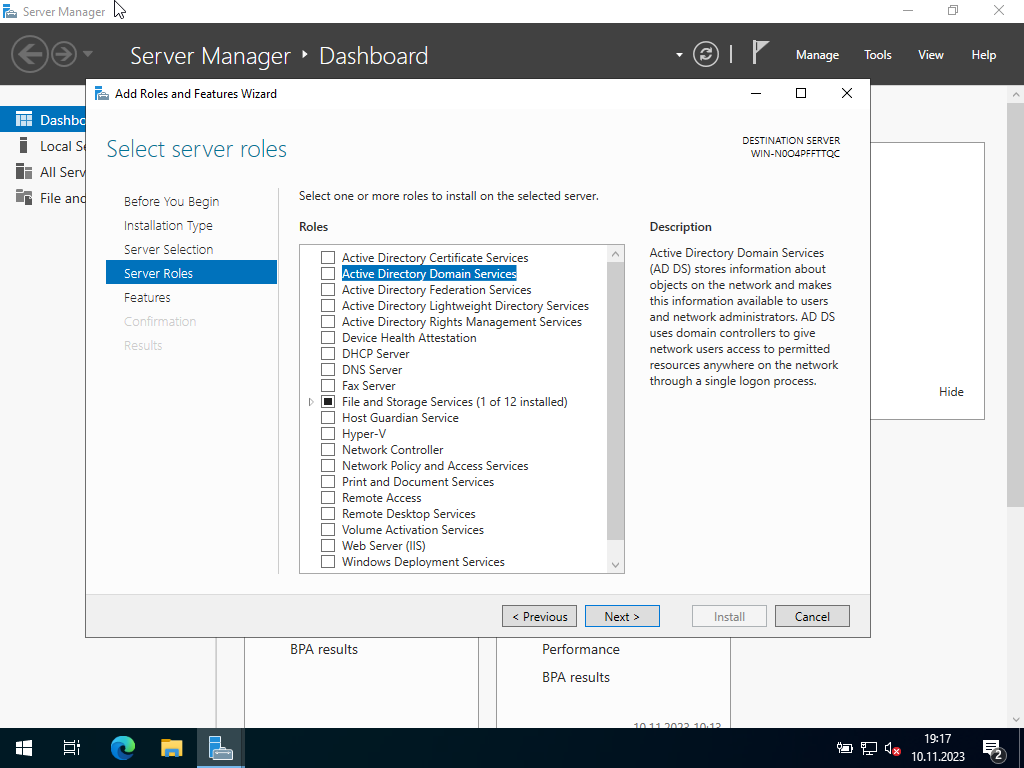
Task: Select Remote Desktop Services role text
Action: click(x=409, y=513)
